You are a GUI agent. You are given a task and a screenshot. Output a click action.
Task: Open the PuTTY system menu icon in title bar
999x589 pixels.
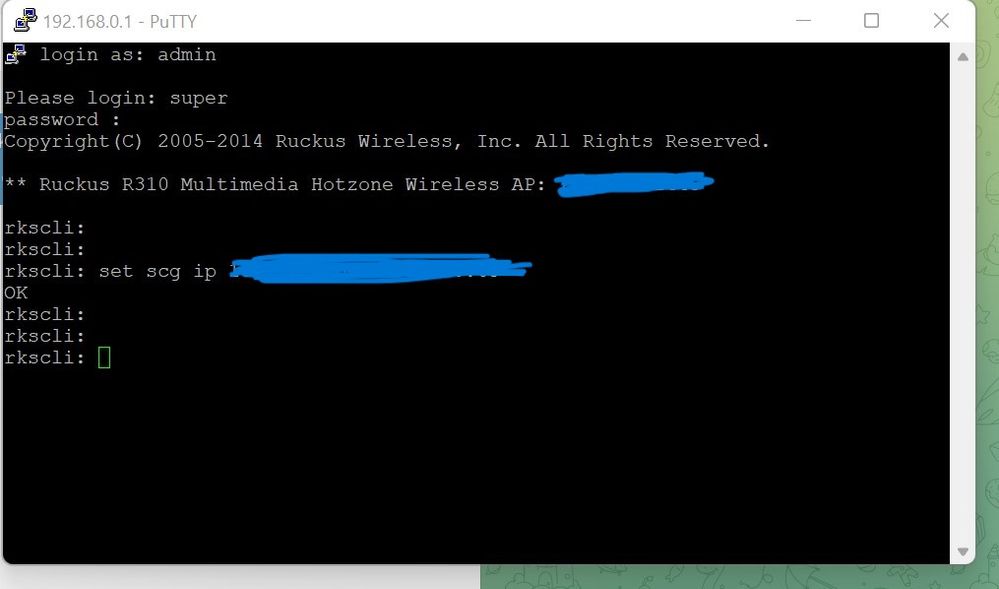tap(25, 20)
